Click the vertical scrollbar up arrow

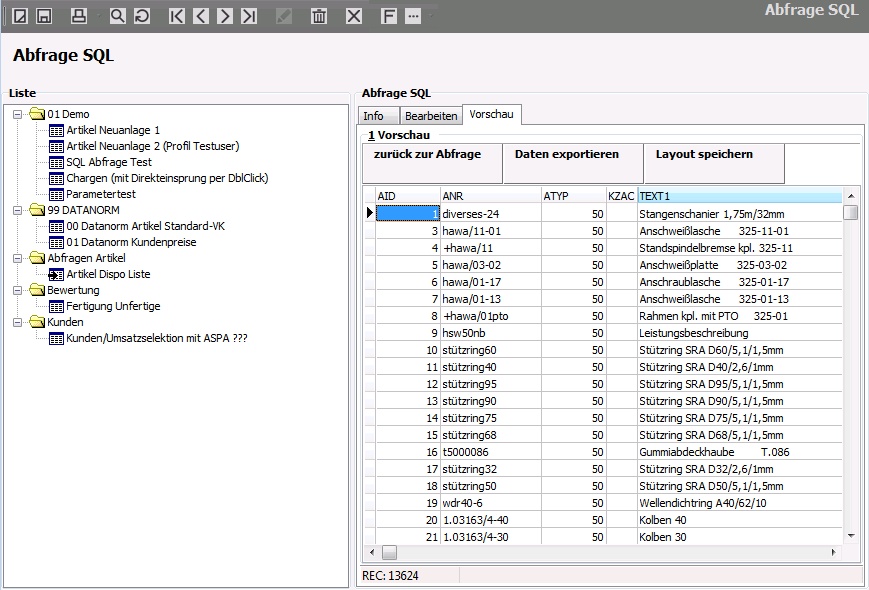(851, 196)
